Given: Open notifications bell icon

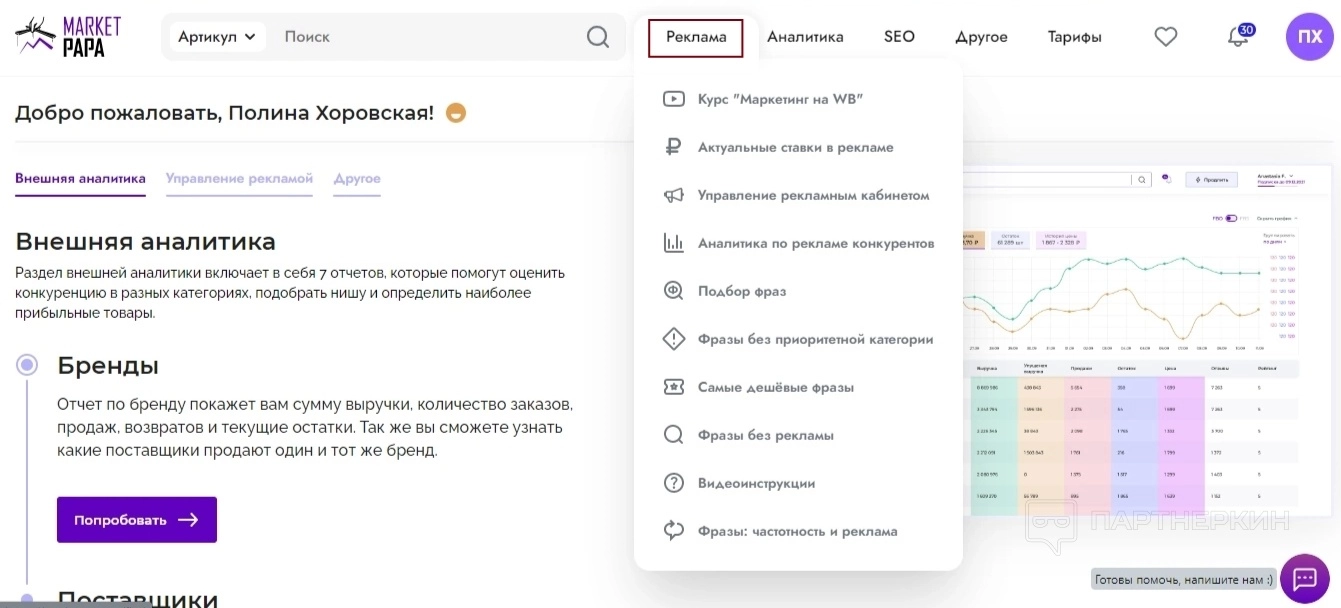Looking at the screenshot, I should [x=1238, y=37].
